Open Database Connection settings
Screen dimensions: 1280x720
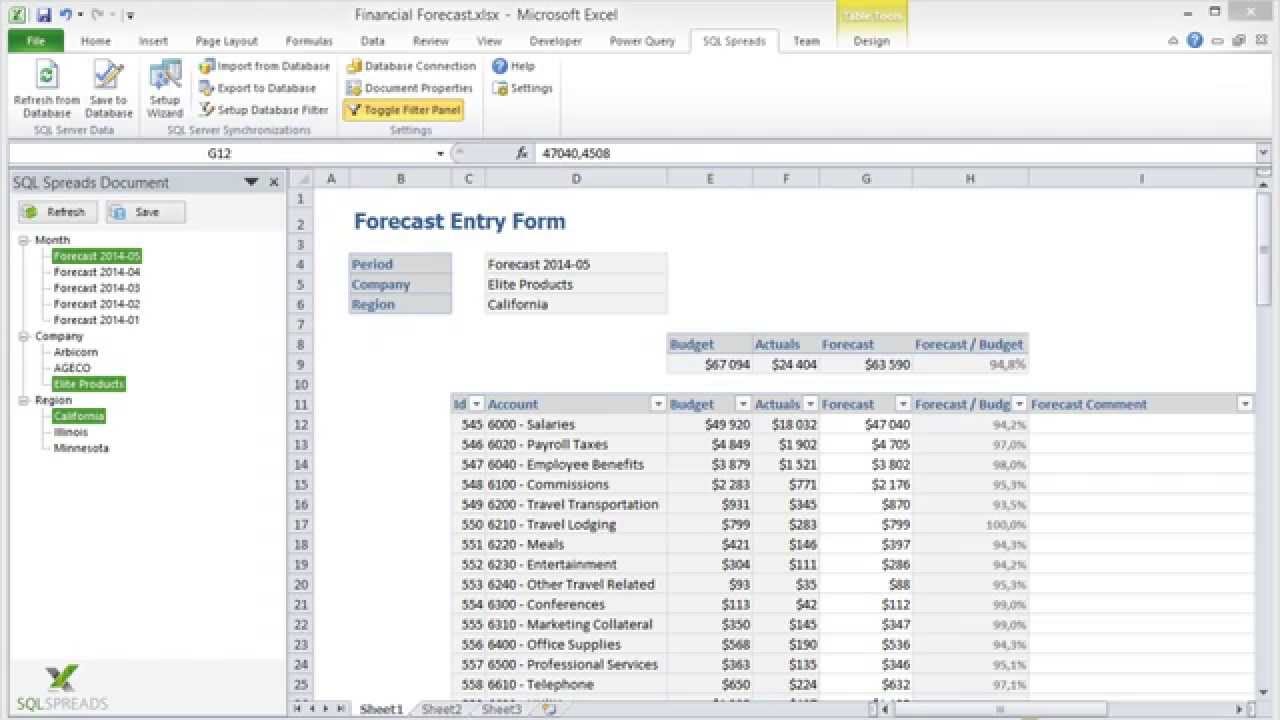pyautogui.click(x=411, y=66)
